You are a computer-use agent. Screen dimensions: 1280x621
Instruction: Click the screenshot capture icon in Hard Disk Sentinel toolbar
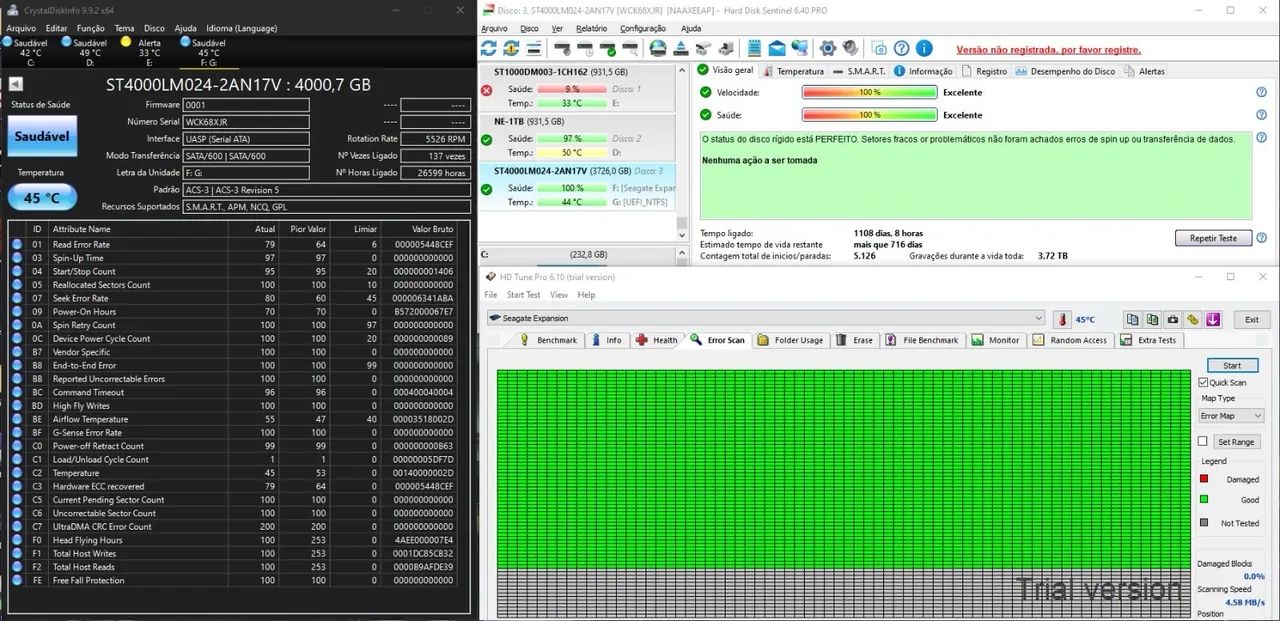(878, 48)
